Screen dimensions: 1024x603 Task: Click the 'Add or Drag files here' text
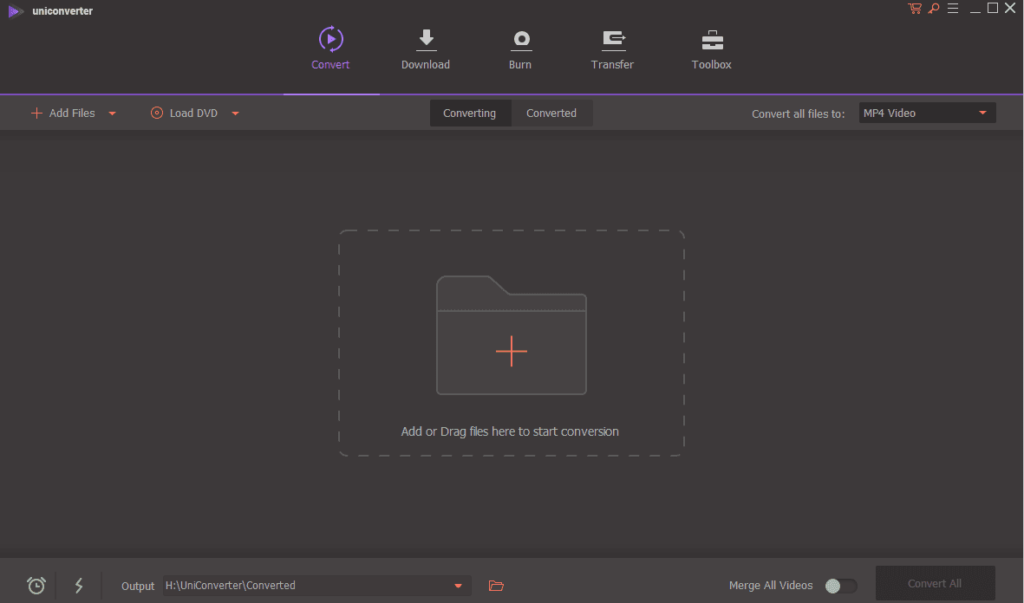coord(510,431)
